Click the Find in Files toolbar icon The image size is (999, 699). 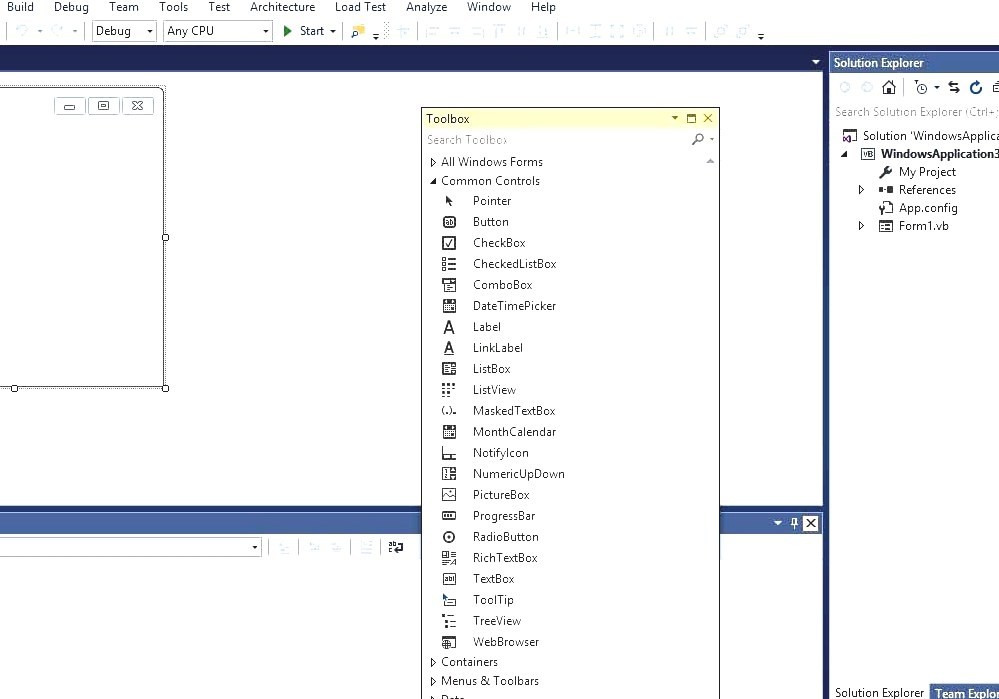click(358, 31)
